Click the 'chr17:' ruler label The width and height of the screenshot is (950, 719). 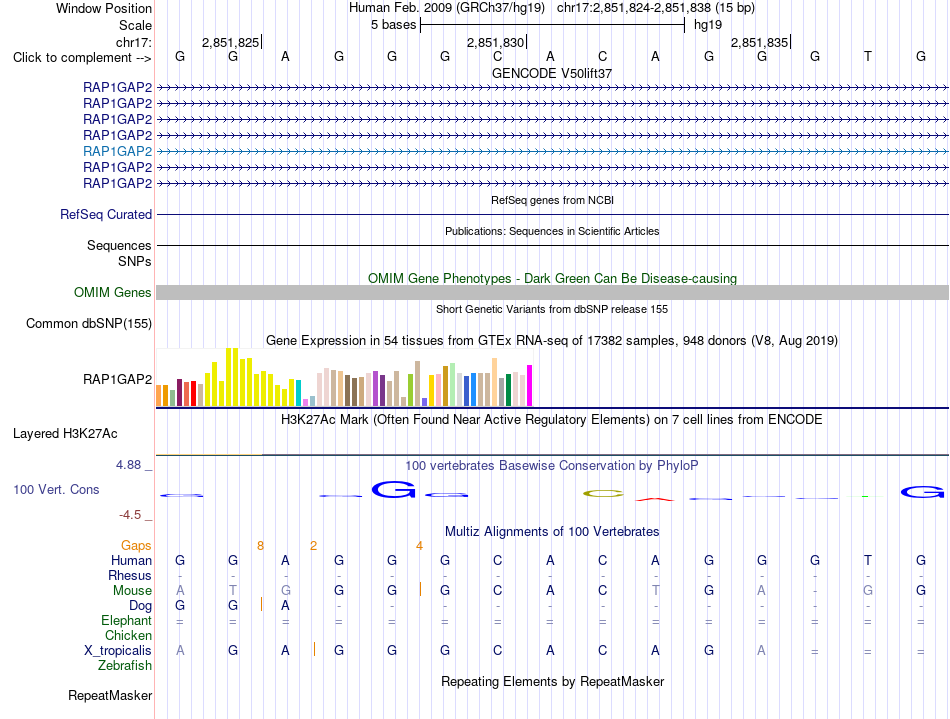pyautogui.click(x=133, y=42)
